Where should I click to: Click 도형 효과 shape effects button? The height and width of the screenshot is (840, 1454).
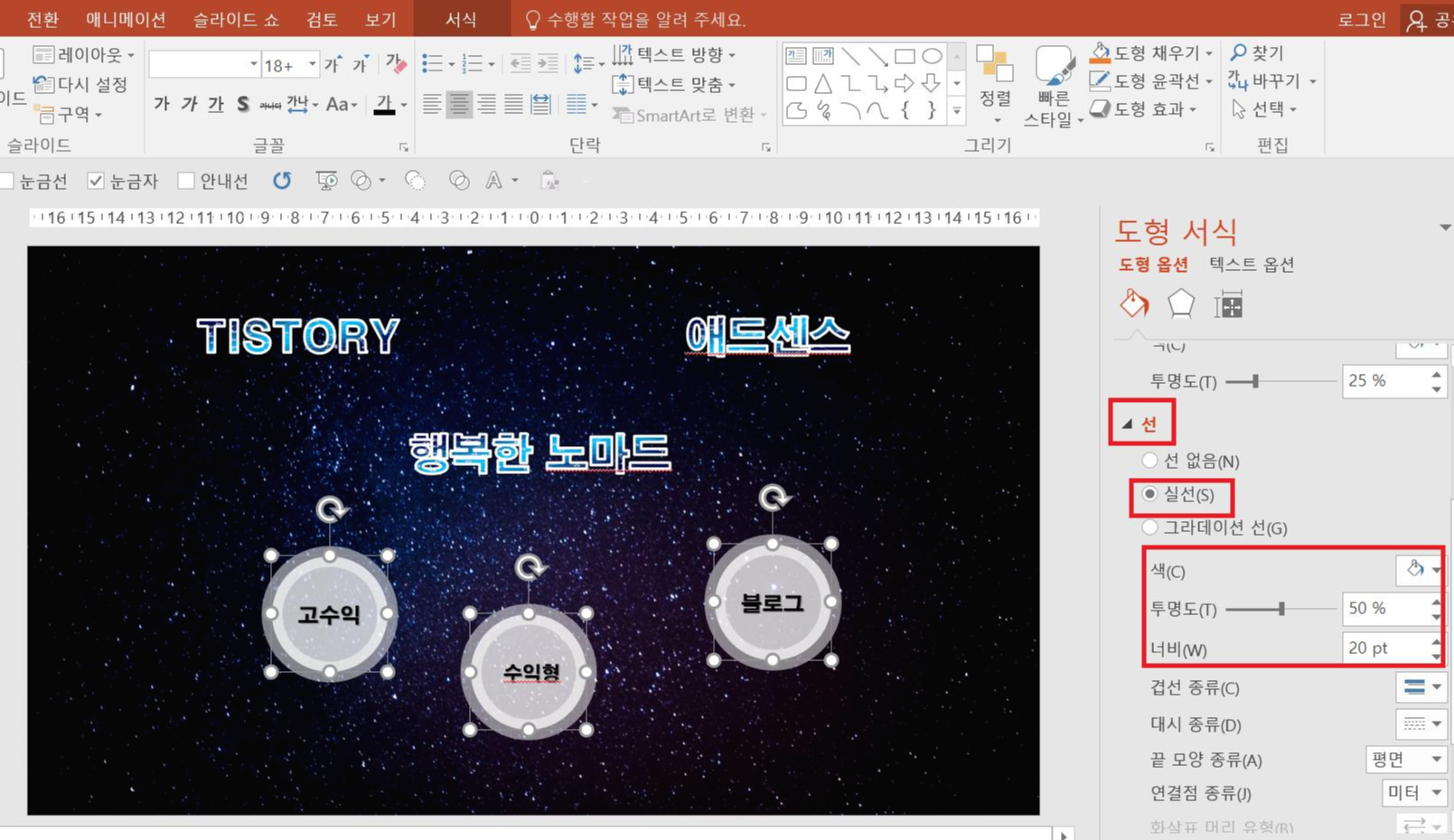tap(1144, 109)
